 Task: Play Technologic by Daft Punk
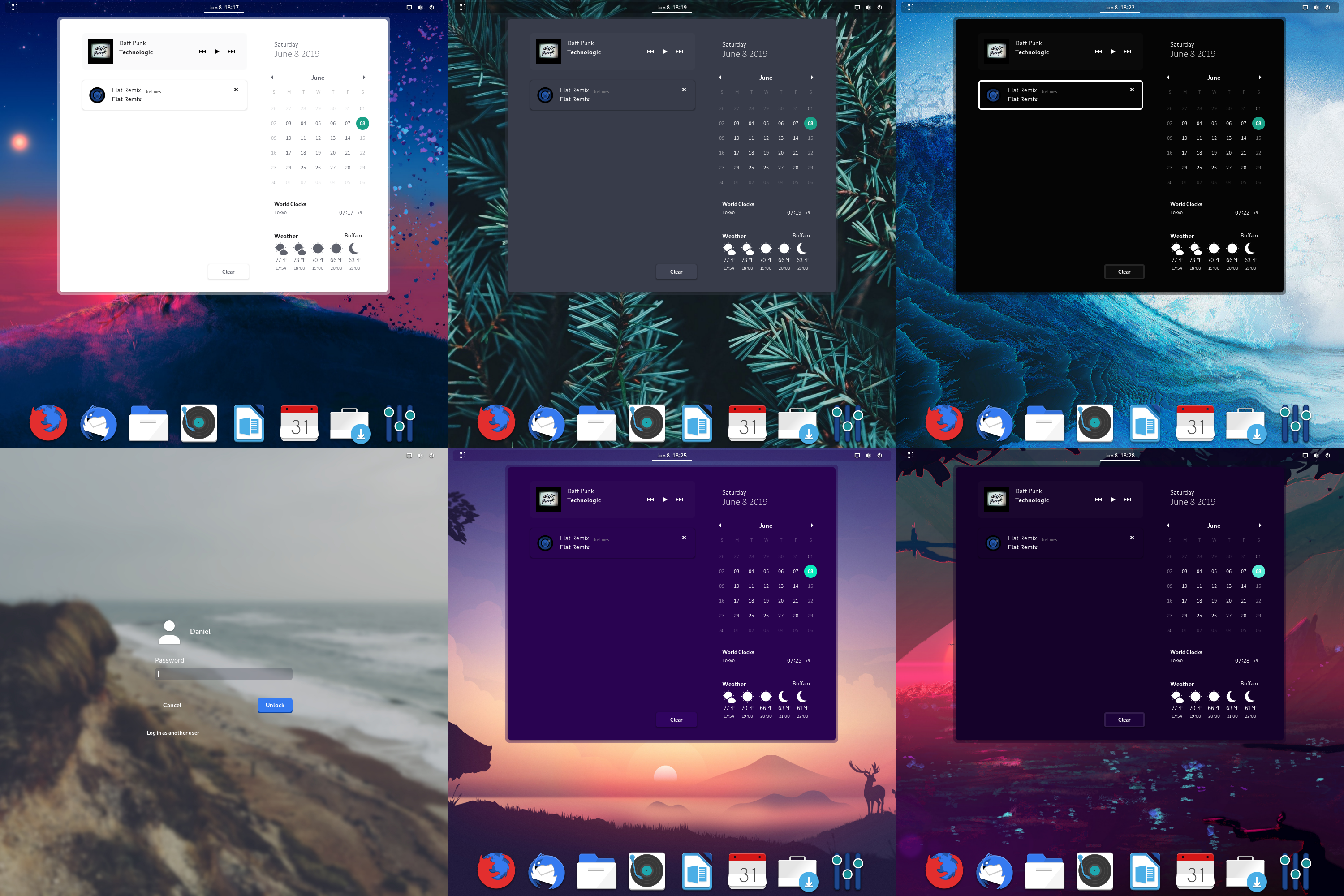(217, 51)
